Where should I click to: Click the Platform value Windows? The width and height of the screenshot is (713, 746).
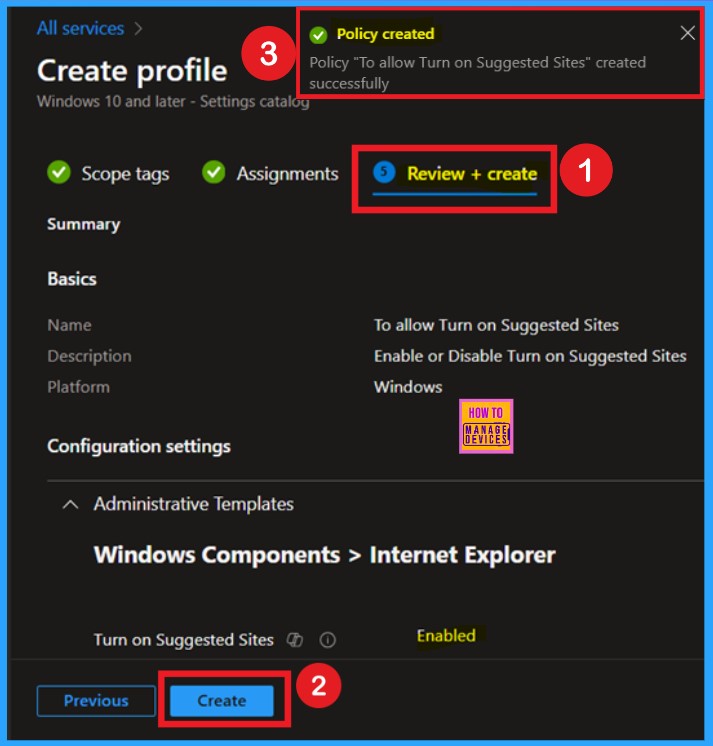(x=408, y=387)
